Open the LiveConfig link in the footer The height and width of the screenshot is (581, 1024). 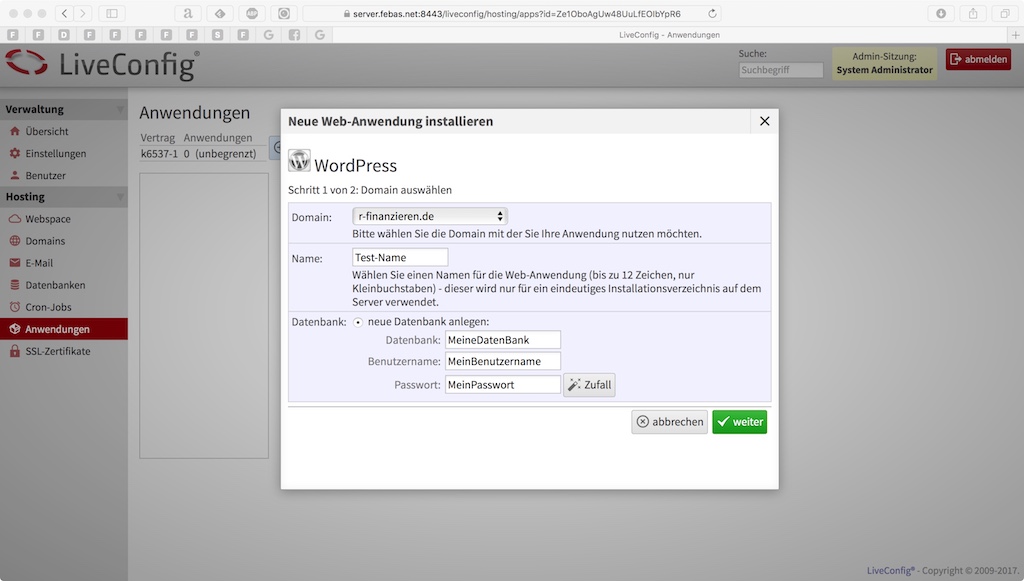[x=891, y=570]
